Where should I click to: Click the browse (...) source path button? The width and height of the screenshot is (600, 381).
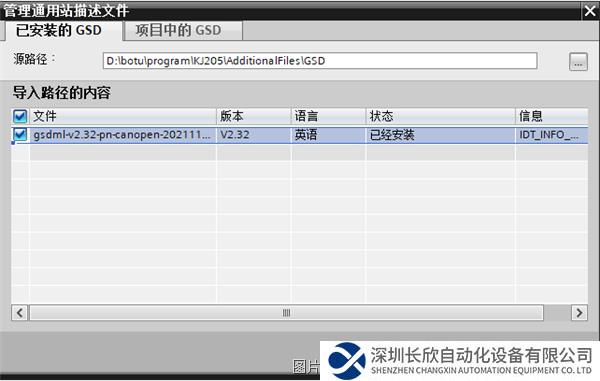pyautogui.click(x=578, y=62)
